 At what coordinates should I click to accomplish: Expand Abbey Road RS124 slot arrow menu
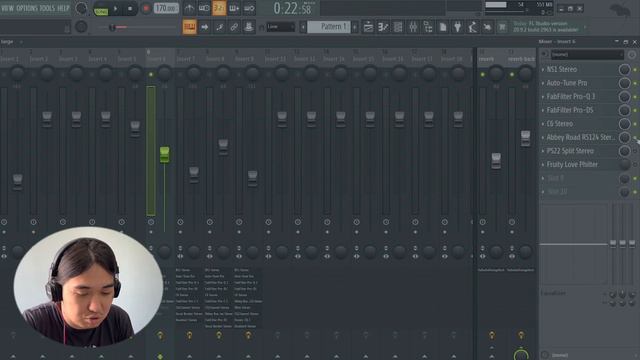point(543,138)
